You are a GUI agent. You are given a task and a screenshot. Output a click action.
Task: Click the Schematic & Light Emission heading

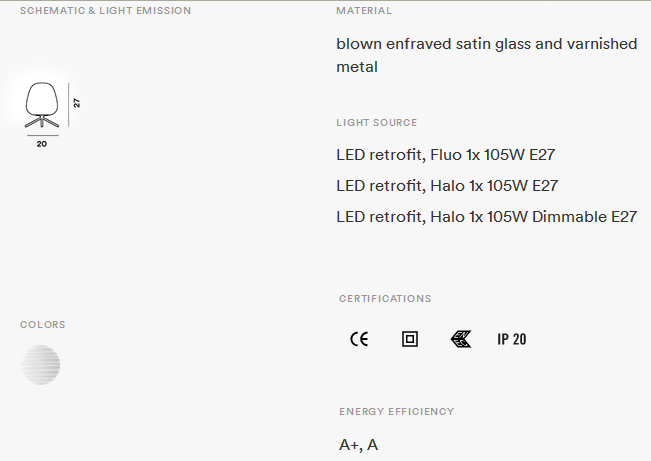click(x=105, y=11)
